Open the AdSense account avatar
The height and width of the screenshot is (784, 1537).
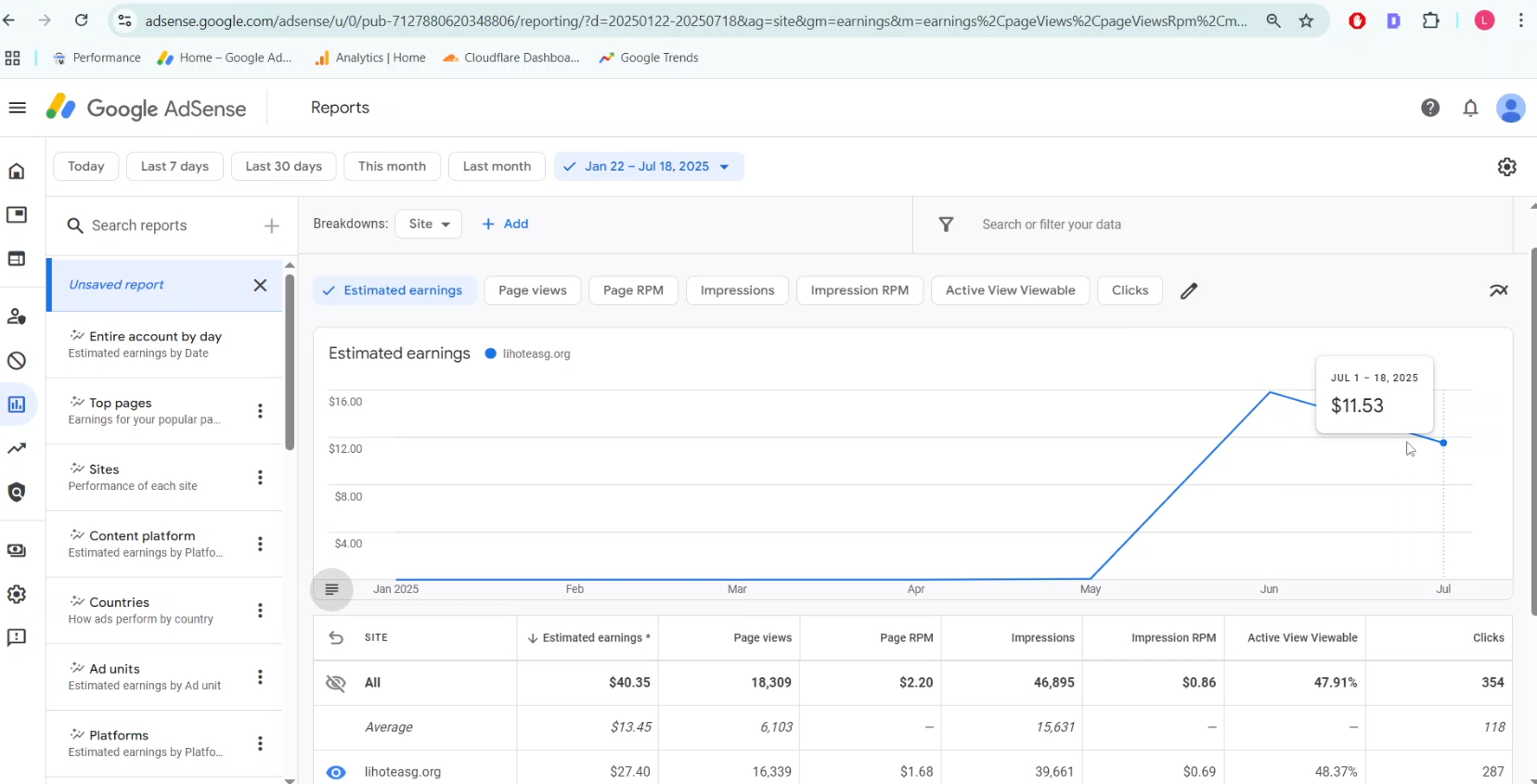pyautogui.click(x=1511, y=108)
